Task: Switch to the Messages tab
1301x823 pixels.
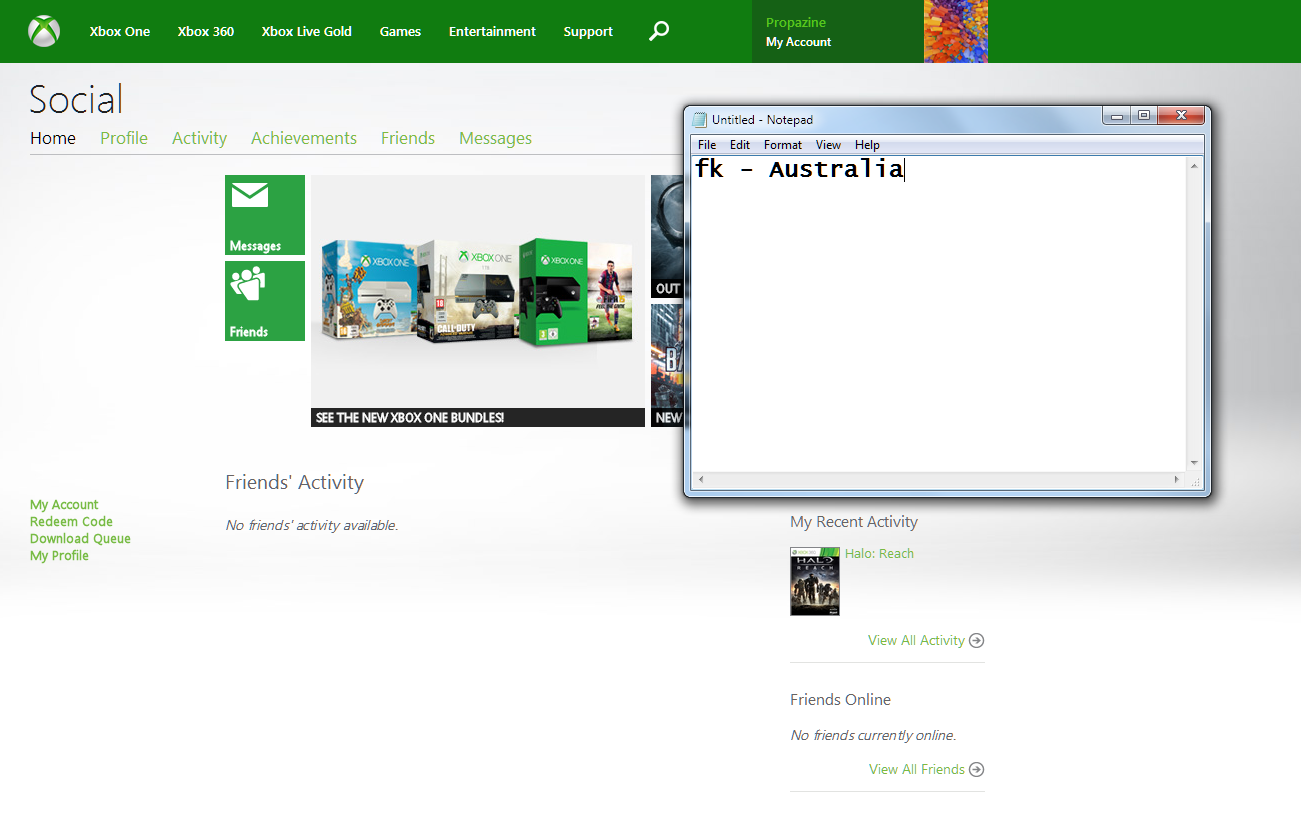Action: [496, 138]
